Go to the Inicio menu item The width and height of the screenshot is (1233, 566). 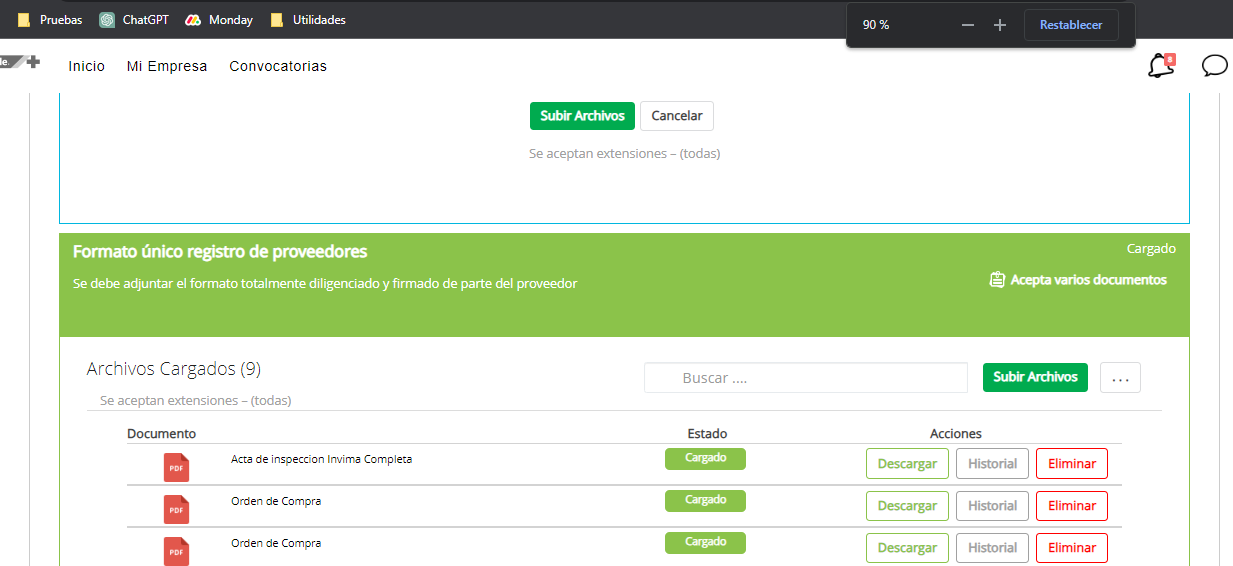[x=86, y=66]
